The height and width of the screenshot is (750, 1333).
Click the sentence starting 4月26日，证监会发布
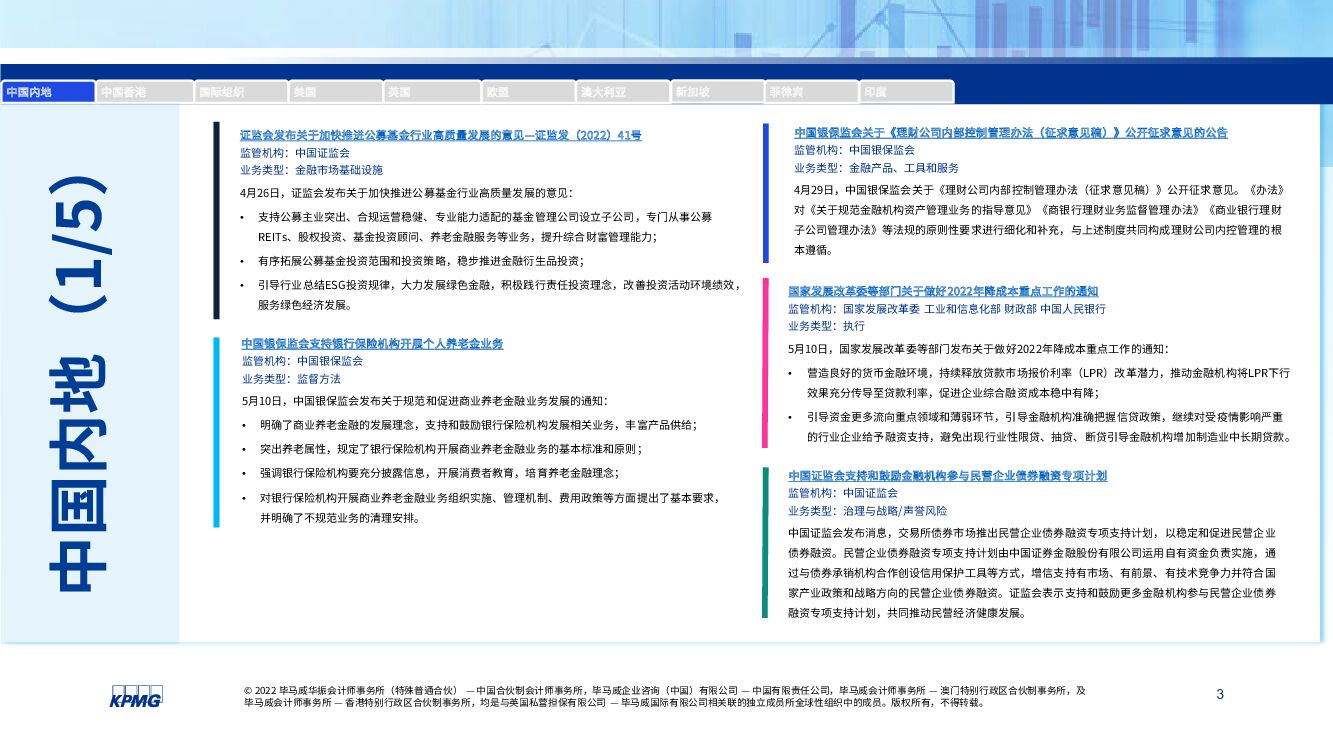[x=407, y=193]
